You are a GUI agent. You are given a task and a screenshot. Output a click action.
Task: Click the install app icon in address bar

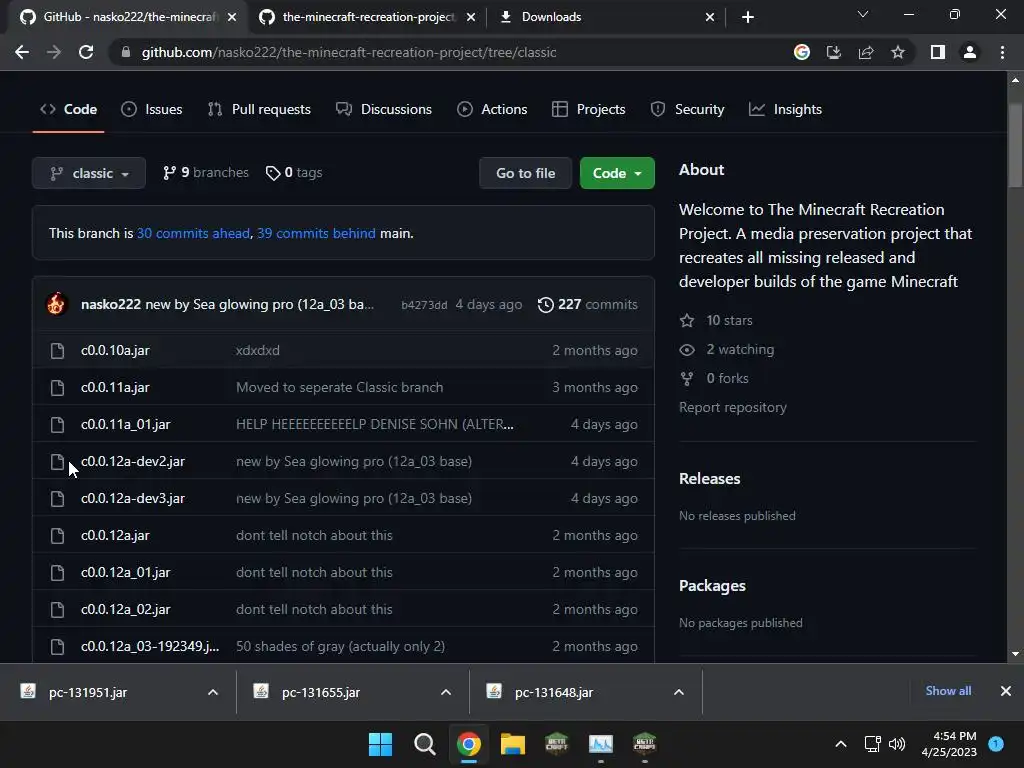tap(834, 52)
